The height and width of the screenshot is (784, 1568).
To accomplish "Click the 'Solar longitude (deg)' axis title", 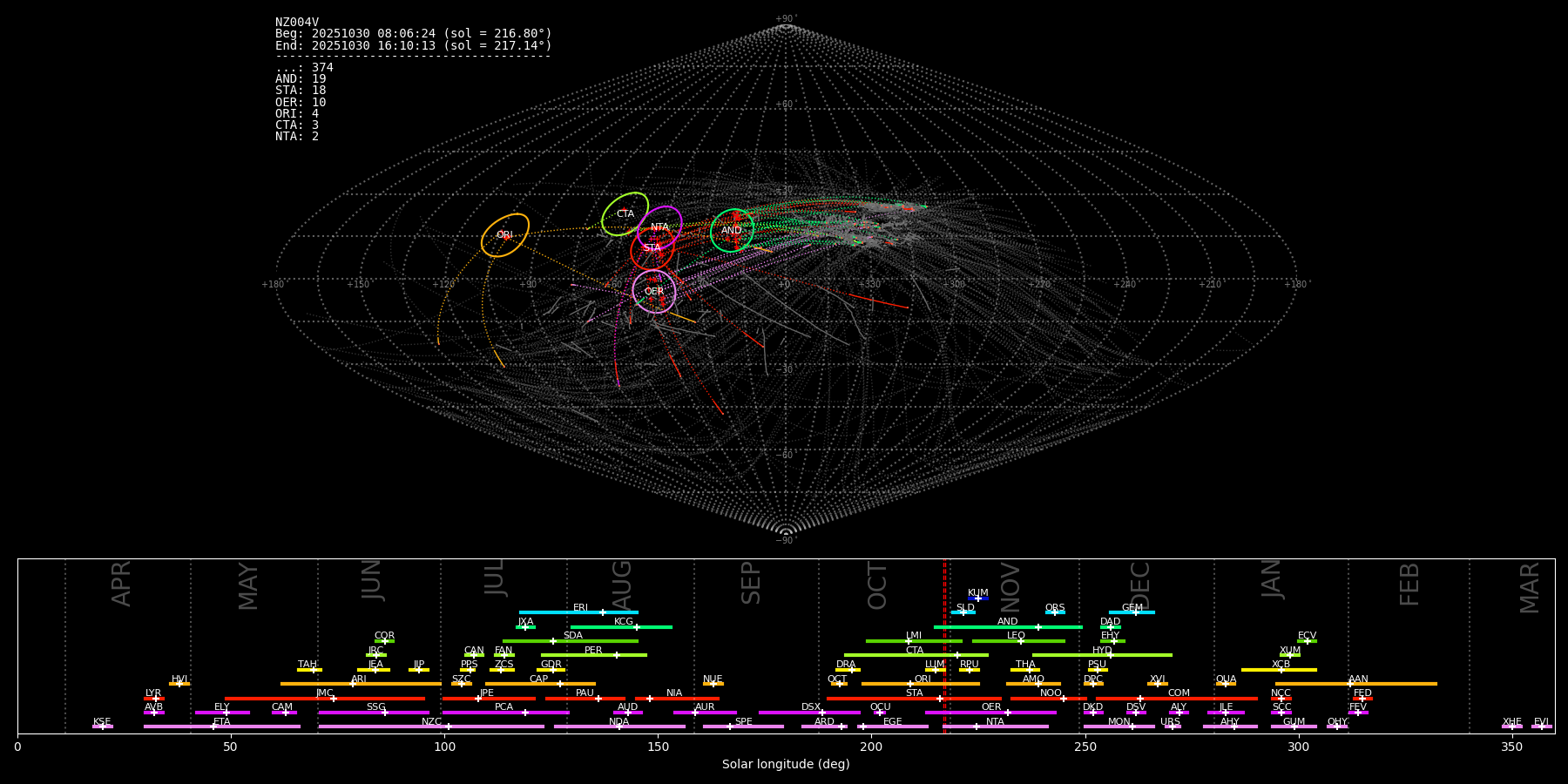I will click(x=786, y=765).
